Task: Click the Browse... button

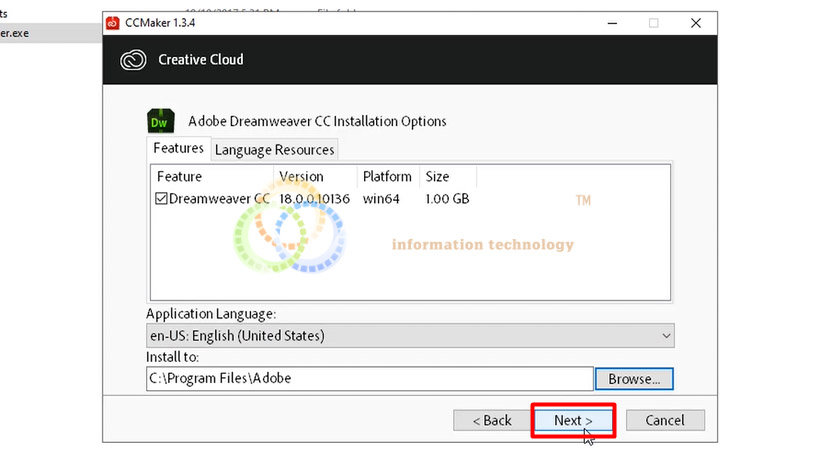Action: pos(634,379)
